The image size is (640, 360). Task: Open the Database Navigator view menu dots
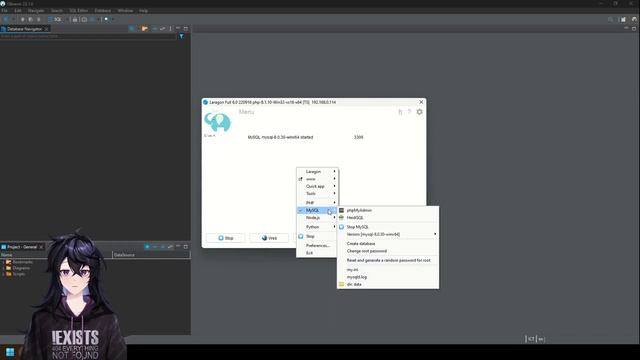tap(171, 29)
